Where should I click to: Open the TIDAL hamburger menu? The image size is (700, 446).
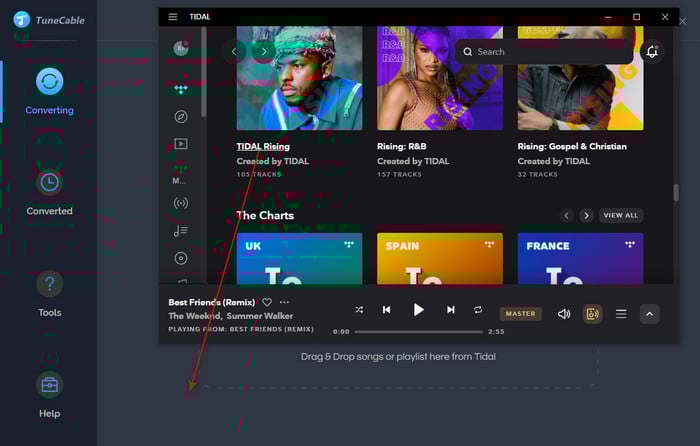(x=173, y=17)
